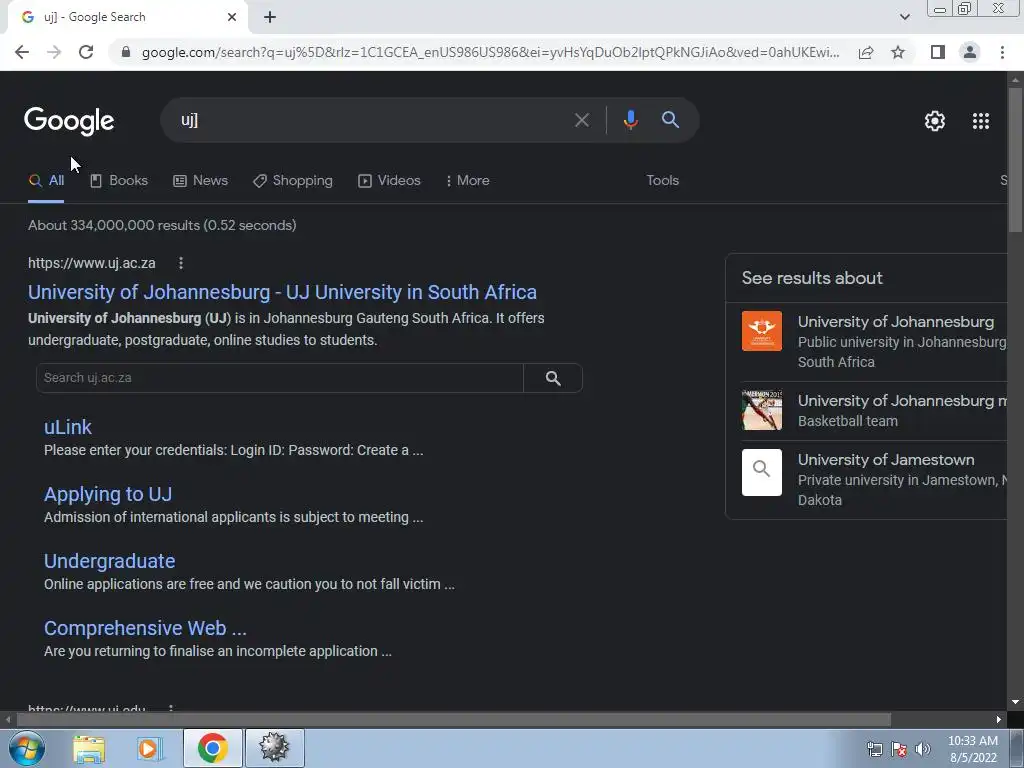Open the Chrome three-dot menu
Viewport: 1024px width, 768px height.
[x=1002, y=52]
